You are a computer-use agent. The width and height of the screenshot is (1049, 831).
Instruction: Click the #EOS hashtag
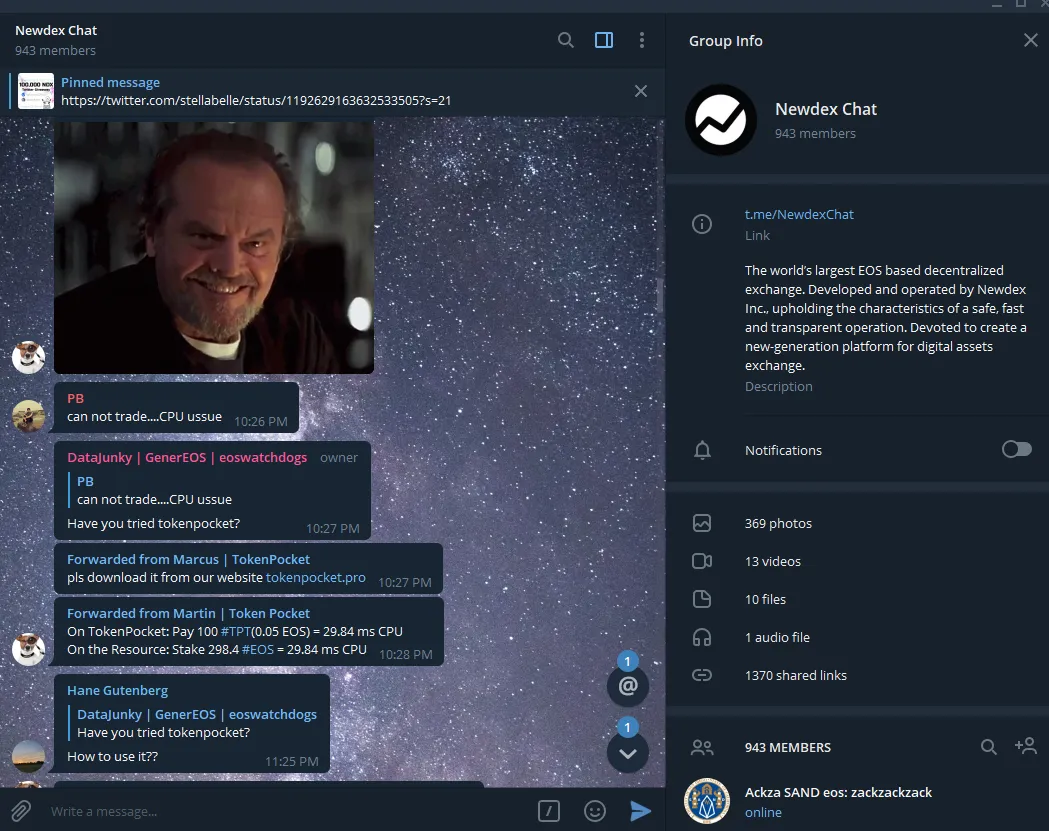[258, 650]
